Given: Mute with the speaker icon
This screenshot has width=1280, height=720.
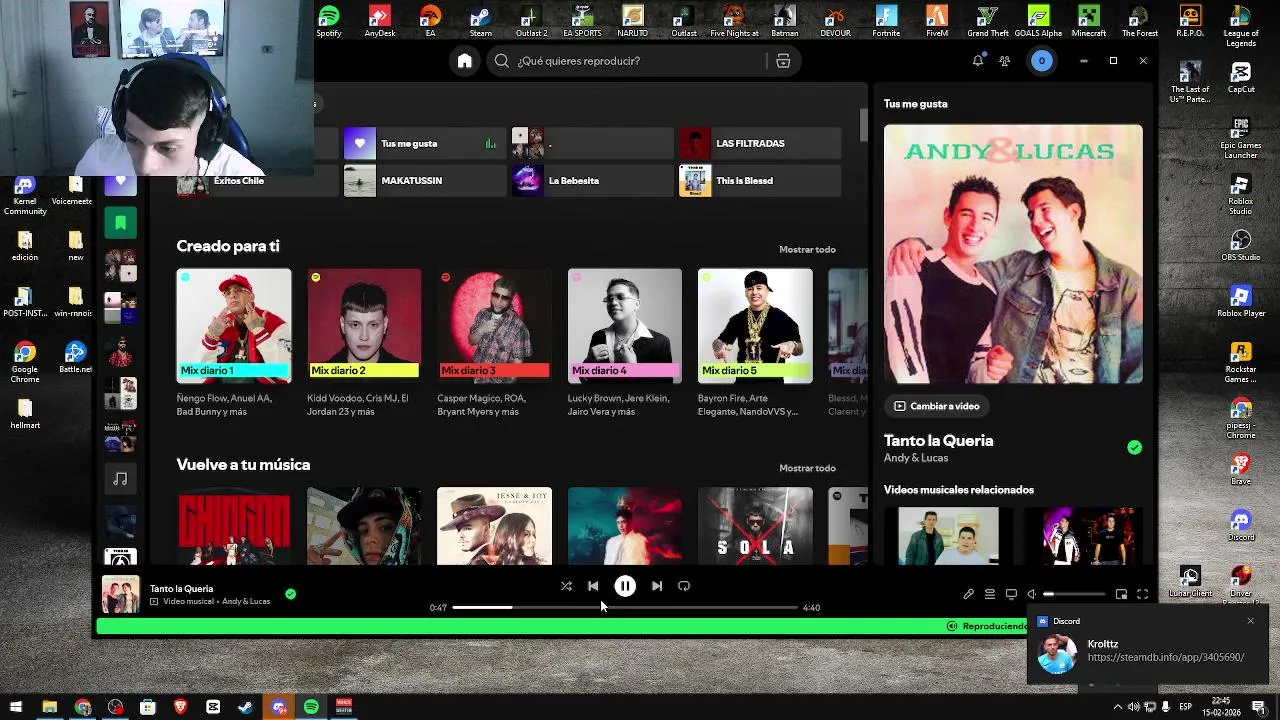Looking at the screenshot, I should 1032,594.
